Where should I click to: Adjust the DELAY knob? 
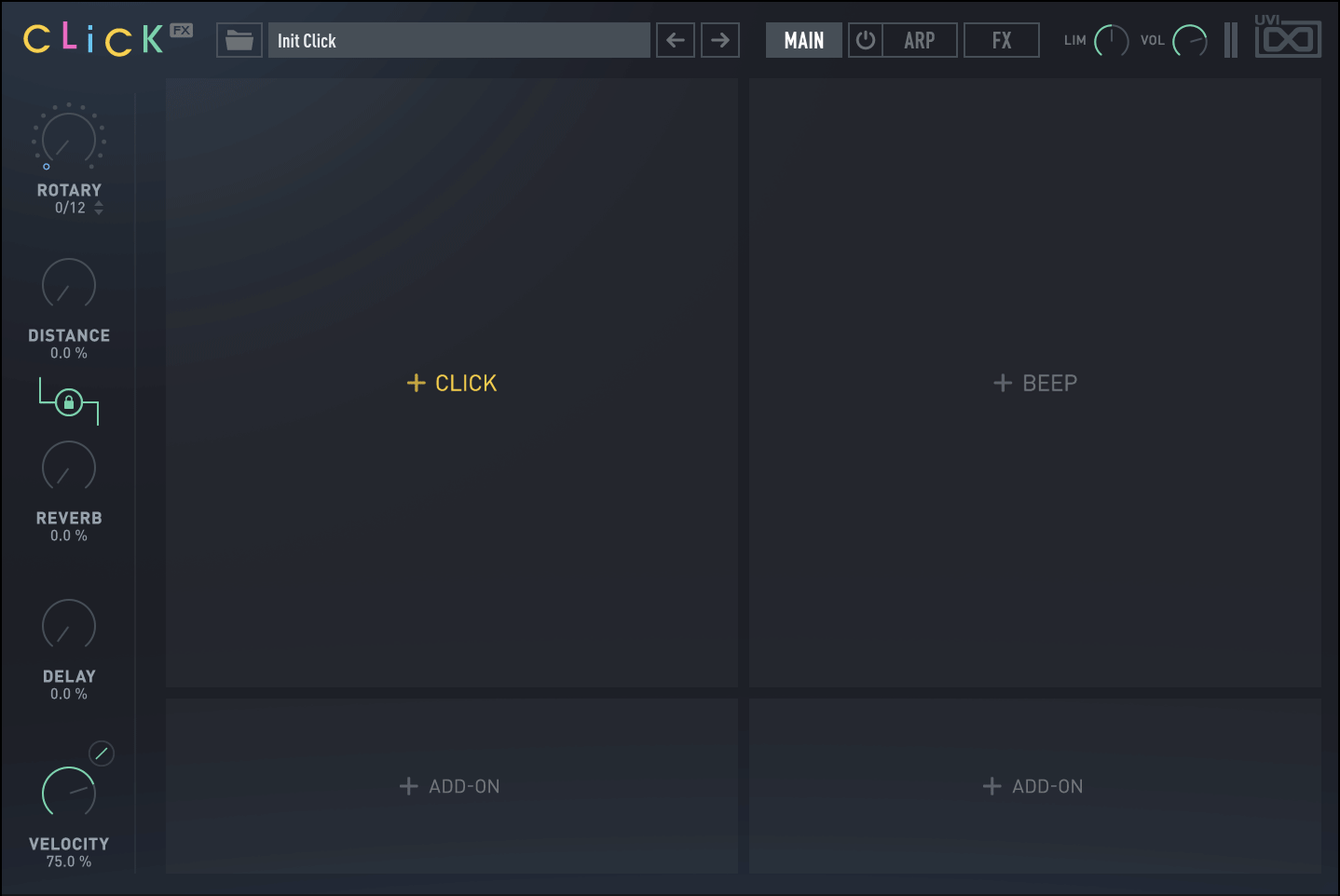click(69, 624)
